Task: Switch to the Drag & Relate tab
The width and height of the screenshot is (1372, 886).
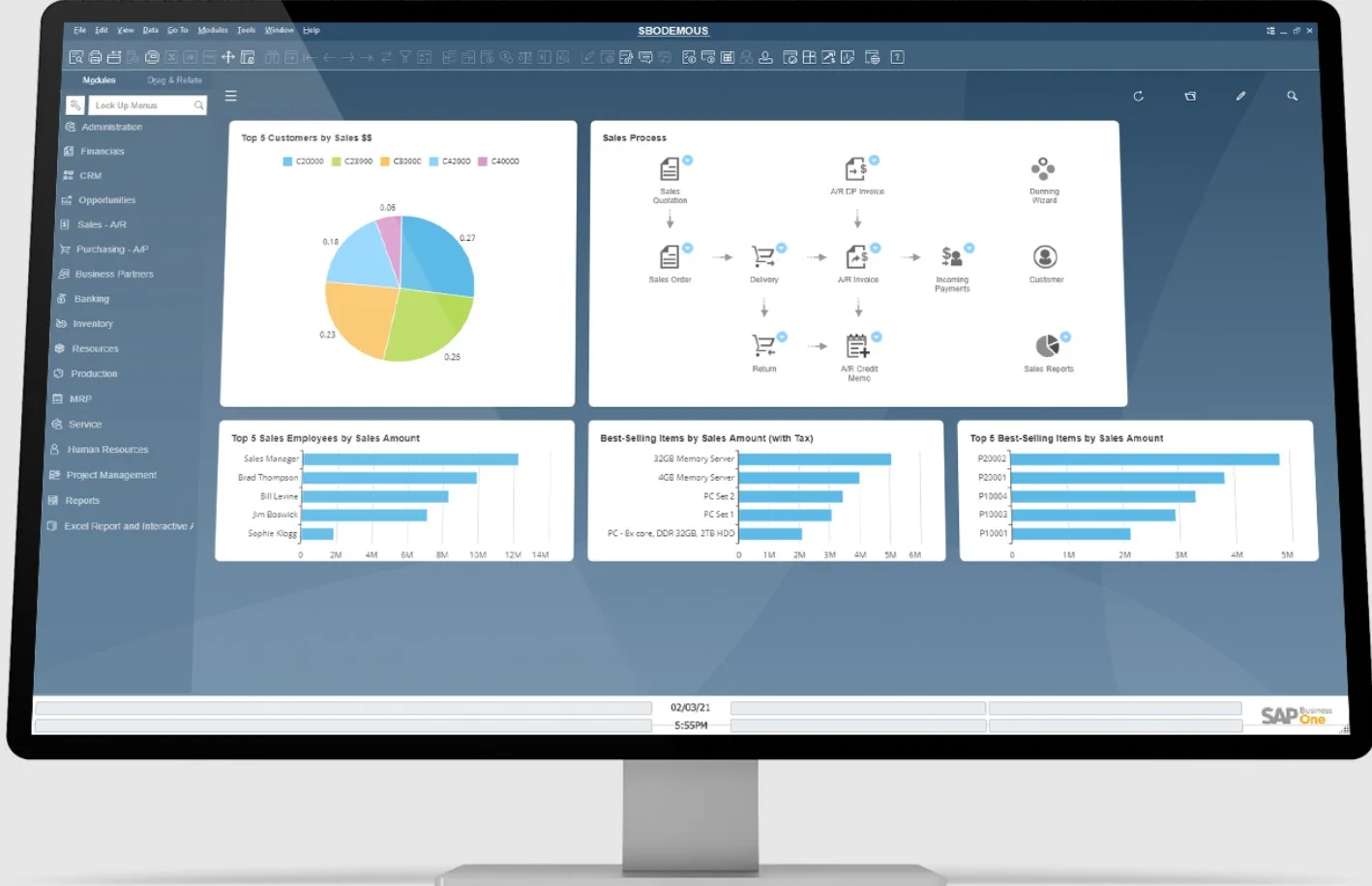Action: coord(174,79)
